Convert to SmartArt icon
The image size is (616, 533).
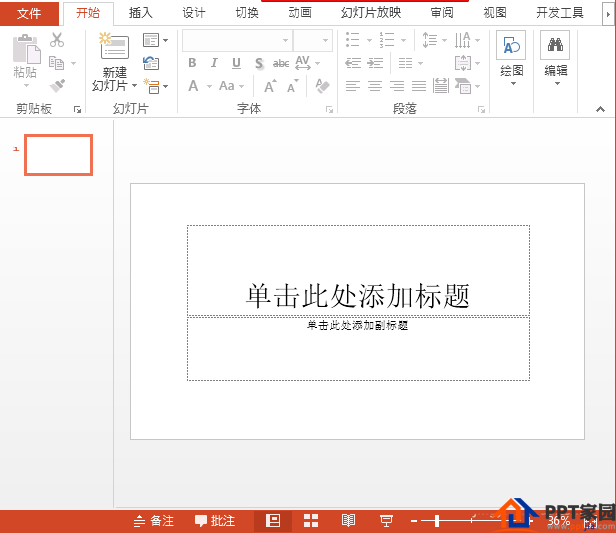(467, 86)
